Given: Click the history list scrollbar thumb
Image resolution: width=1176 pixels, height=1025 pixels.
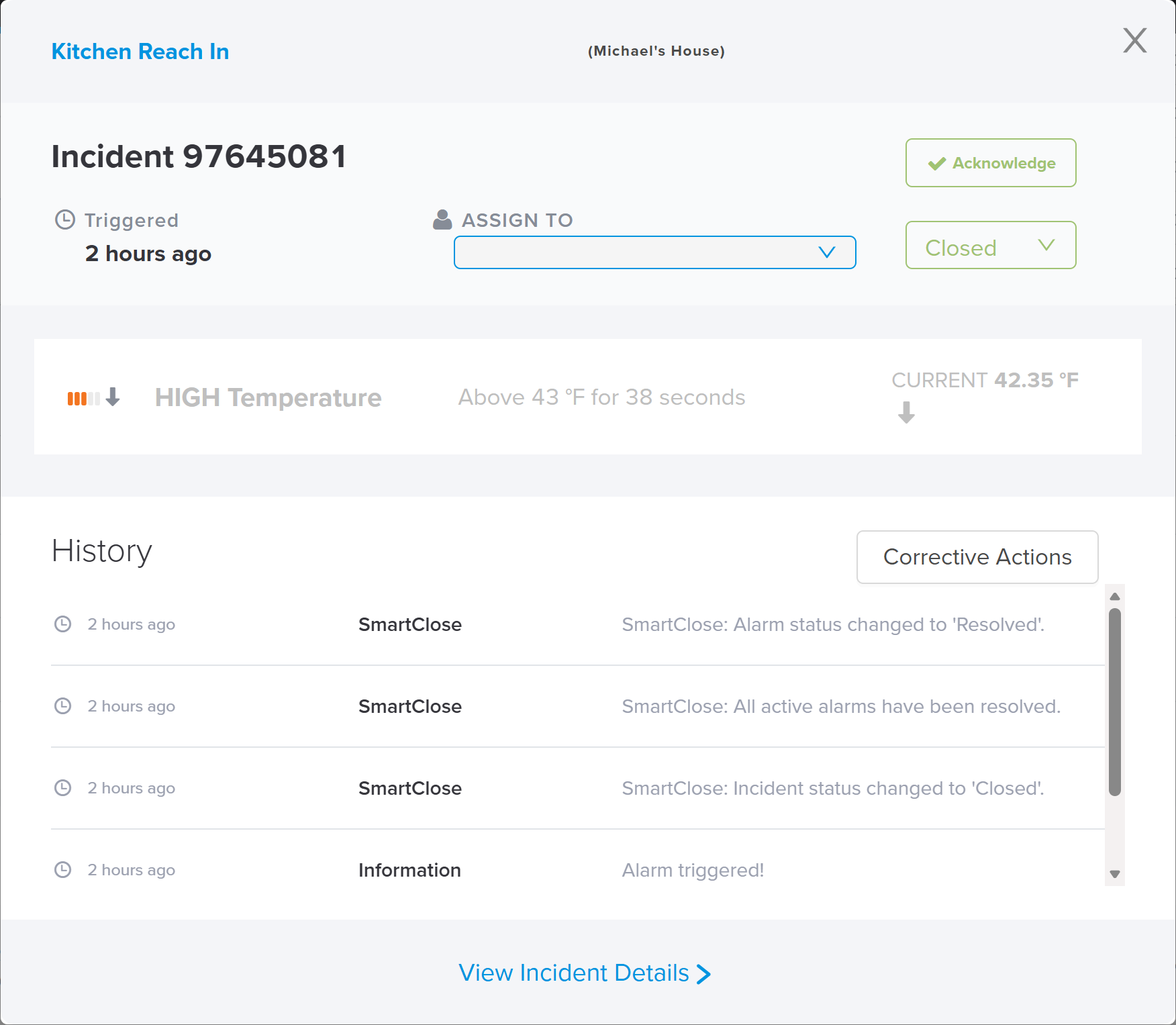Looking at the screenshot, I should pyautogui.click(x=1114, y=701).
